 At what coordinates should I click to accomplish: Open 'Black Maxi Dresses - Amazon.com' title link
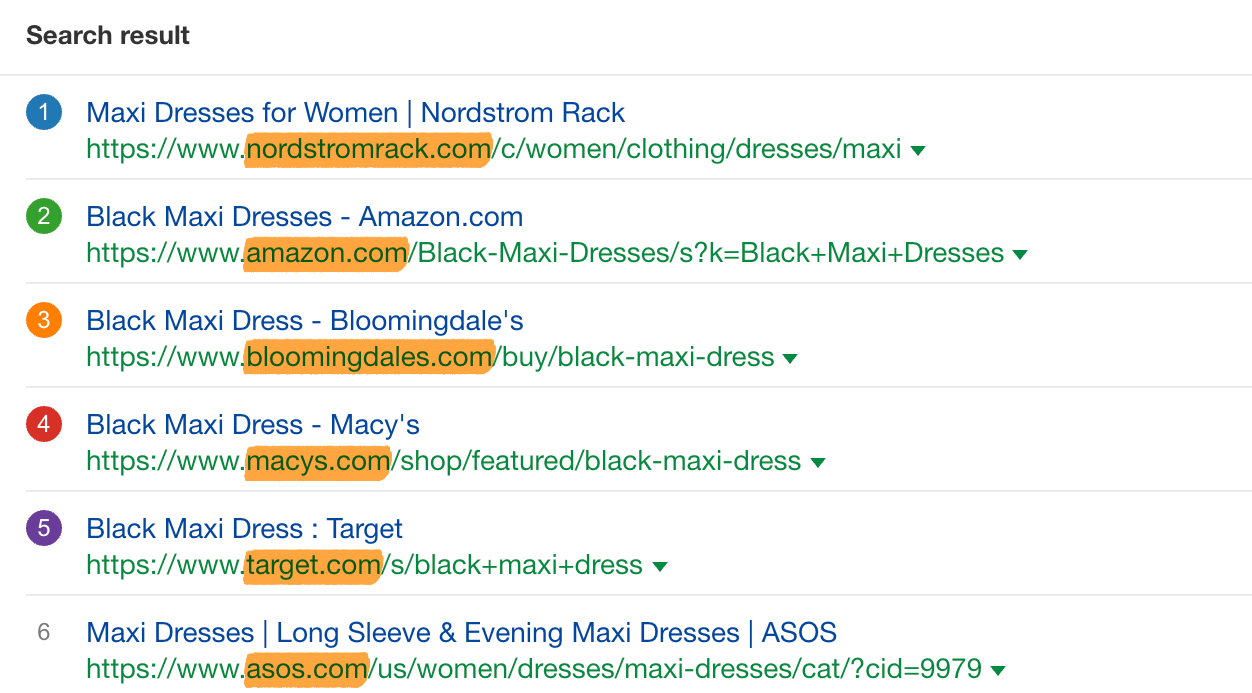pos(305,216)
